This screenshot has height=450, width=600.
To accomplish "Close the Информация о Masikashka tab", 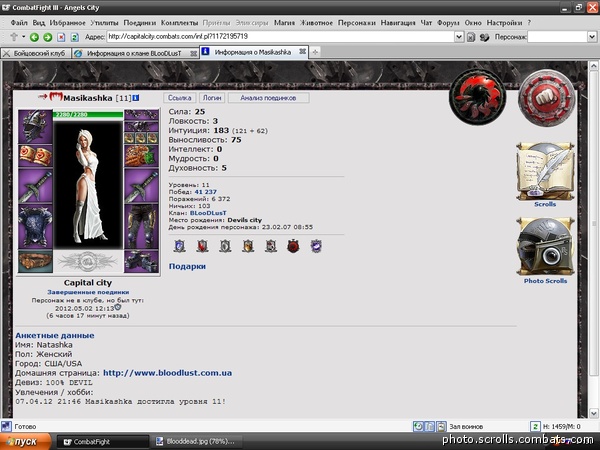I will [x=302, y=52].
